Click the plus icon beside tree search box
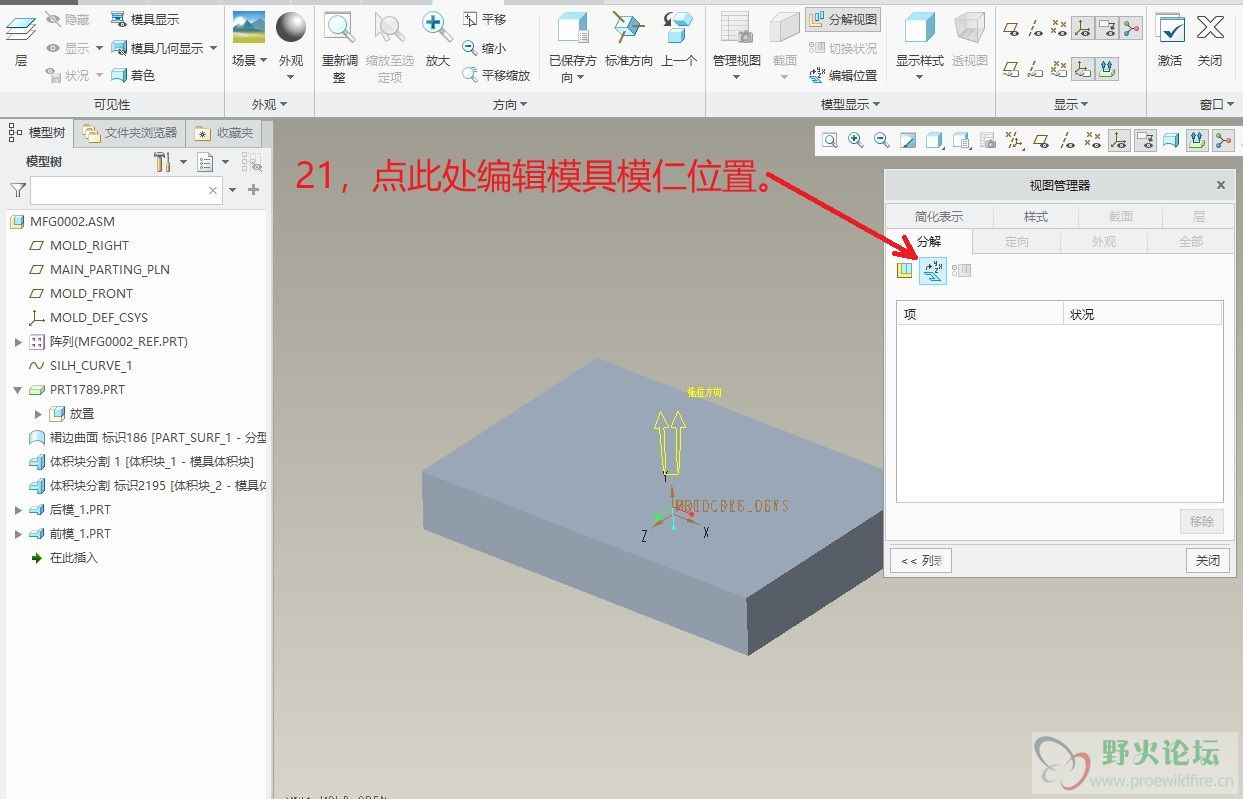The height and width of the screenshot is (799, 1243). click(253, 190)
